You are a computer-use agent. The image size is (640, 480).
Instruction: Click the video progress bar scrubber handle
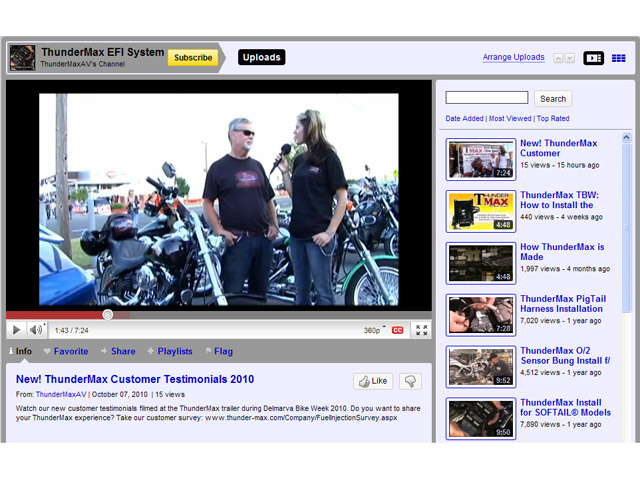coord(107,314)
